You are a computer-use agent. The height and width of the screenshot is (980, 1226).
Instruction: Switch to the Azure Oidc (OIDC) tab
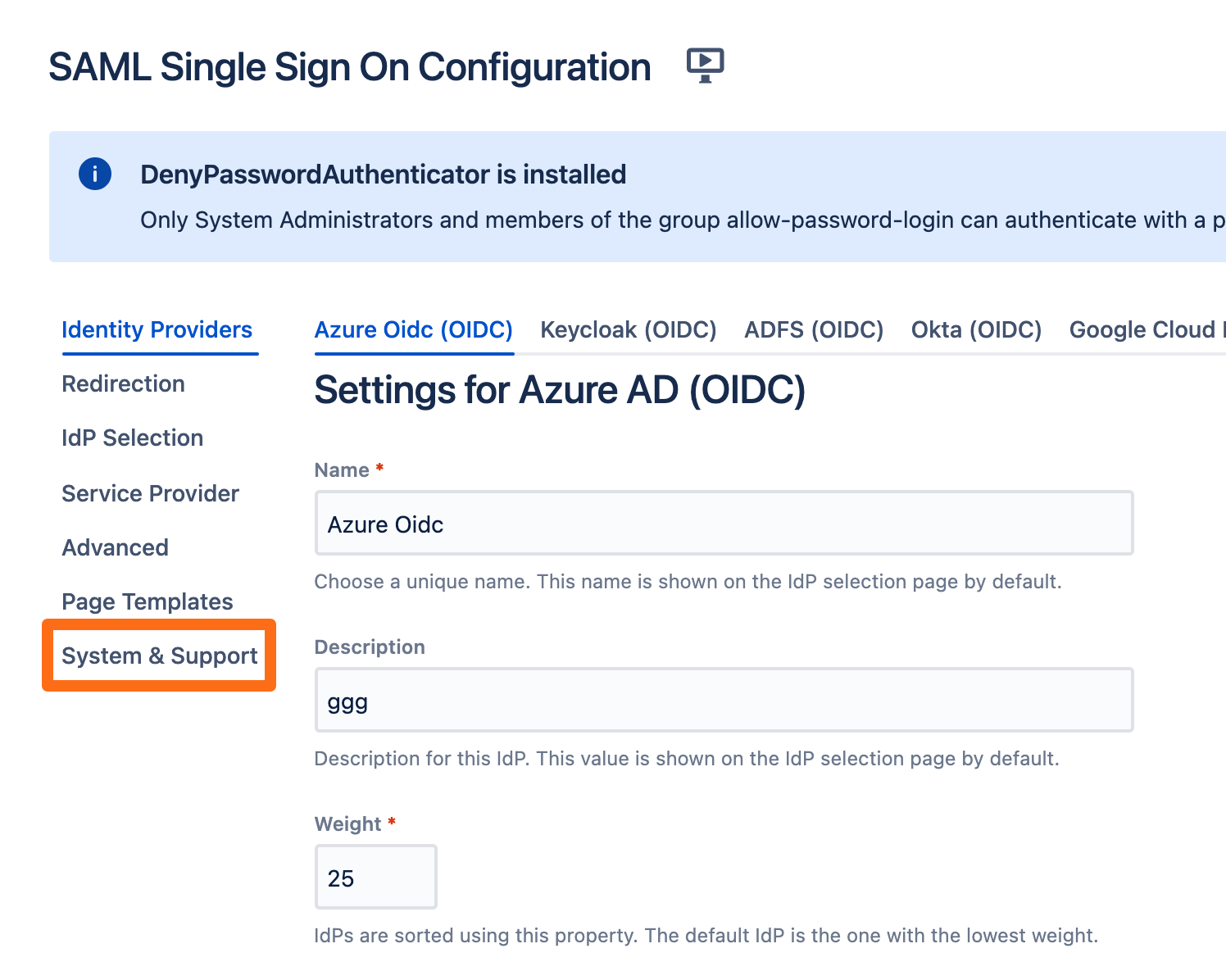tap(413, 329)
